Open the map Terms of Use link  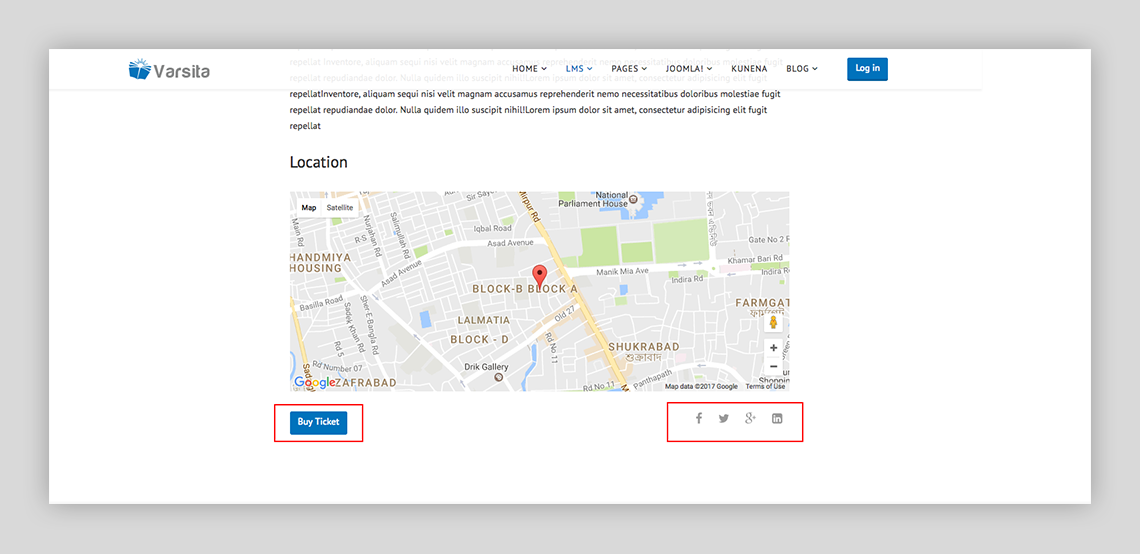pos(765,386)
